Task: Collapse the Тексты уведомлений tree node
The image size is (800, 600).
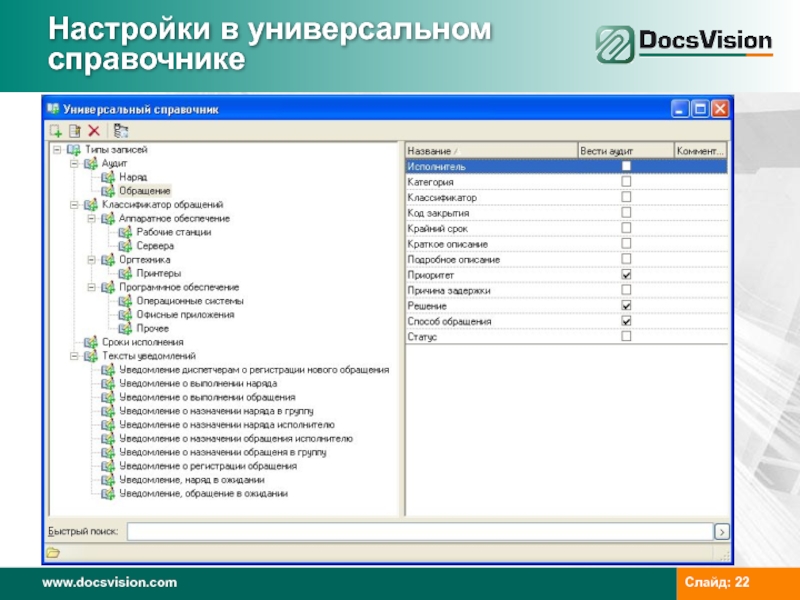Action: pyautogui.click(x=75, y=356)
